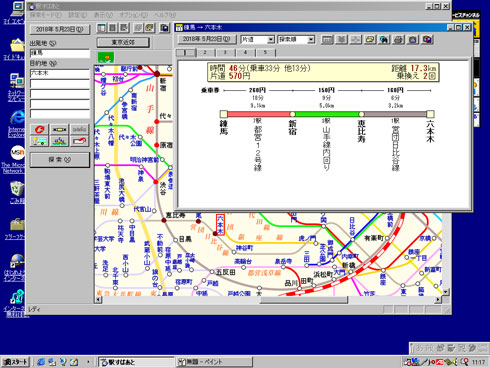Image resolution: width=490 pixels, height=368 pixels.
Task: Open the 表示 menu
Action: tap(103, 15)
